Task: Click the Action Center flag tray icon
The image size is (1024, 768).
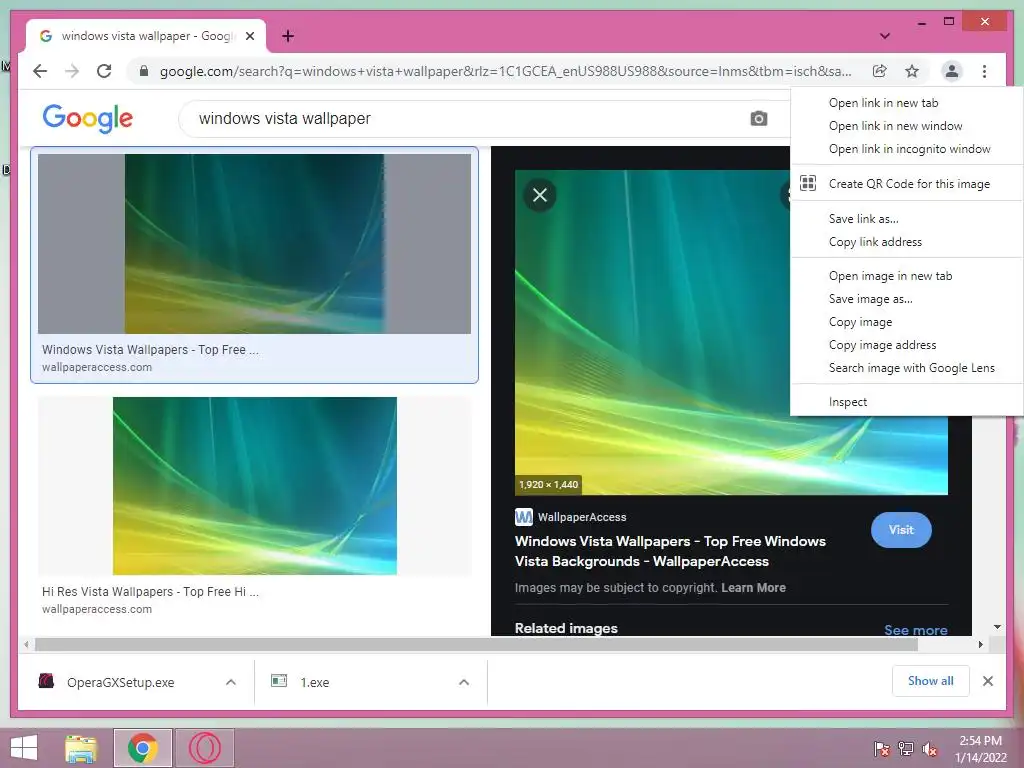Action: pyautogui.click(x=882, y=749)
